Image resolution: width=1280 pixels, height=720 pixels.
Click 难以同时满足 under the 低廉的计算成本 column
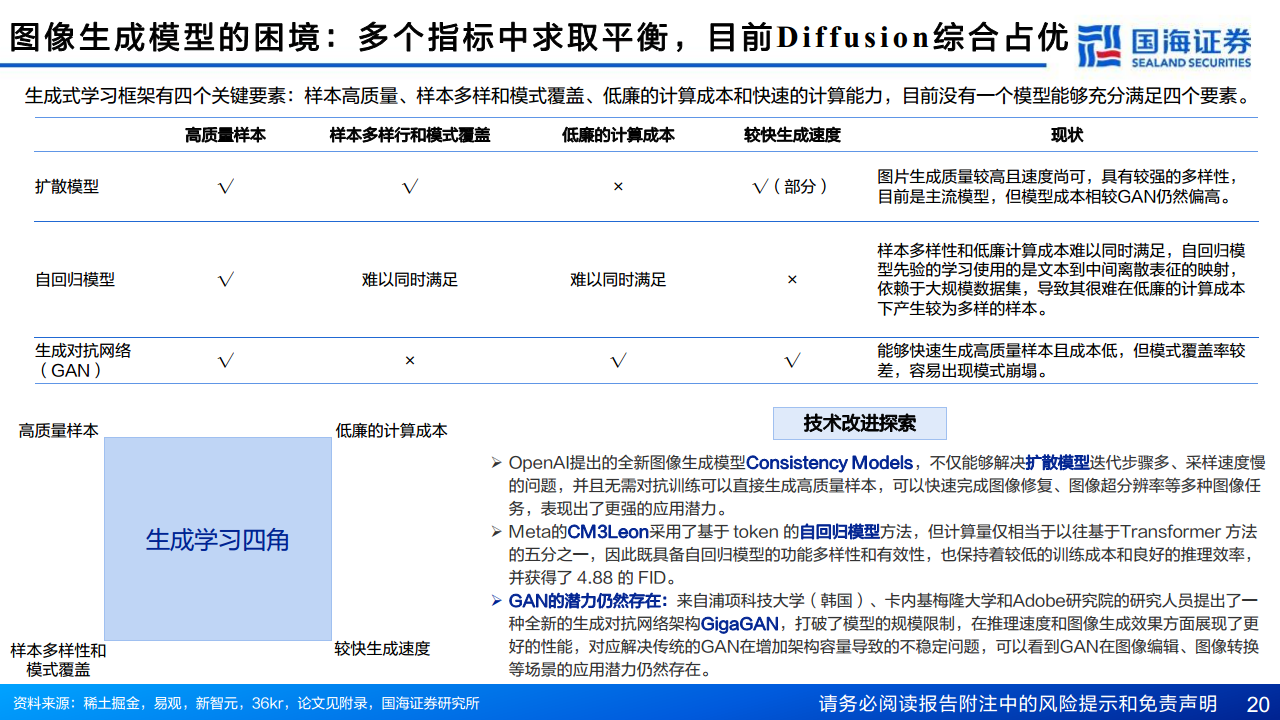pos(618,280)
